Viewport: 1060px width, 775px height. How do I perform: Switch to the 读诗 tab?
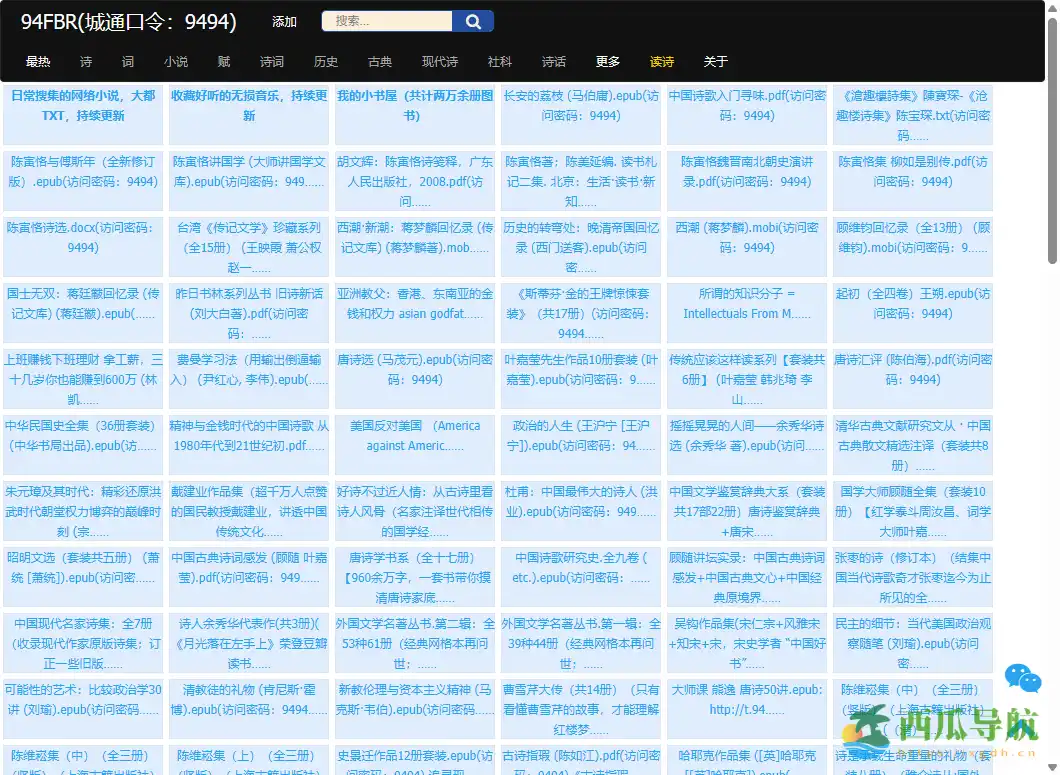pyautogui.click(x=662, y=61)
